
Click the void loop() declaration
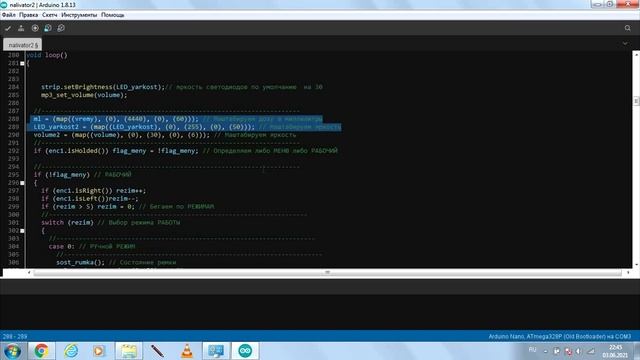[x=47, y=55]
